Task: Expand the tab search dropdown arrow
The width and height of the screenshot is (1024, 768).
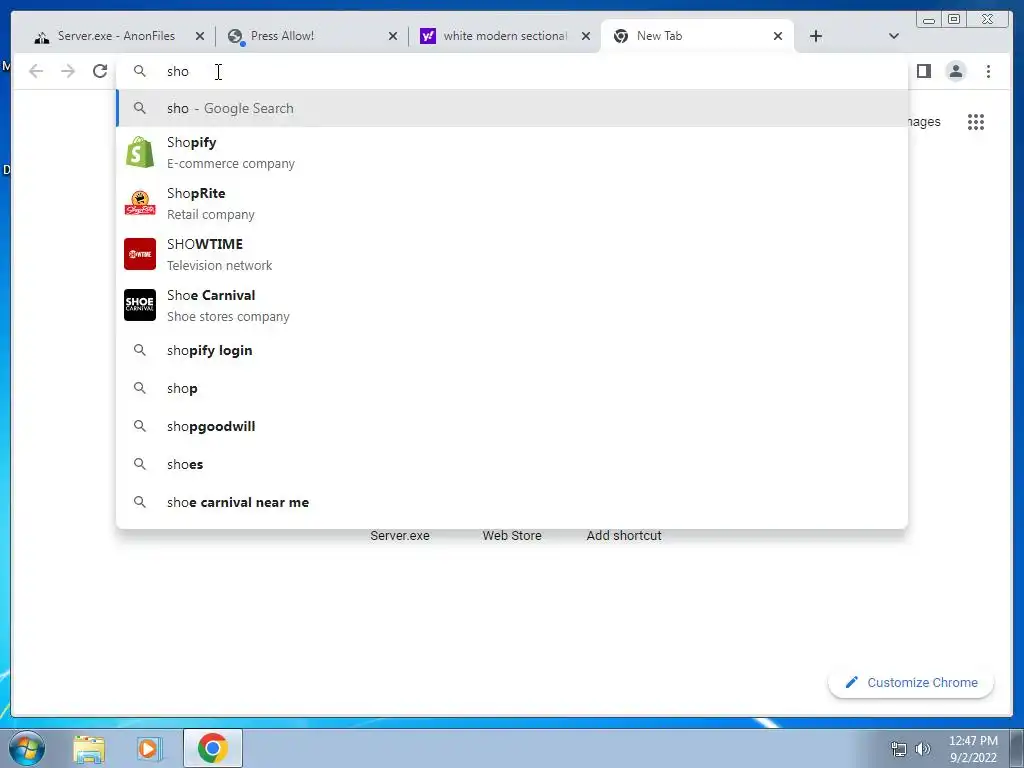Action: coord(893,36)
